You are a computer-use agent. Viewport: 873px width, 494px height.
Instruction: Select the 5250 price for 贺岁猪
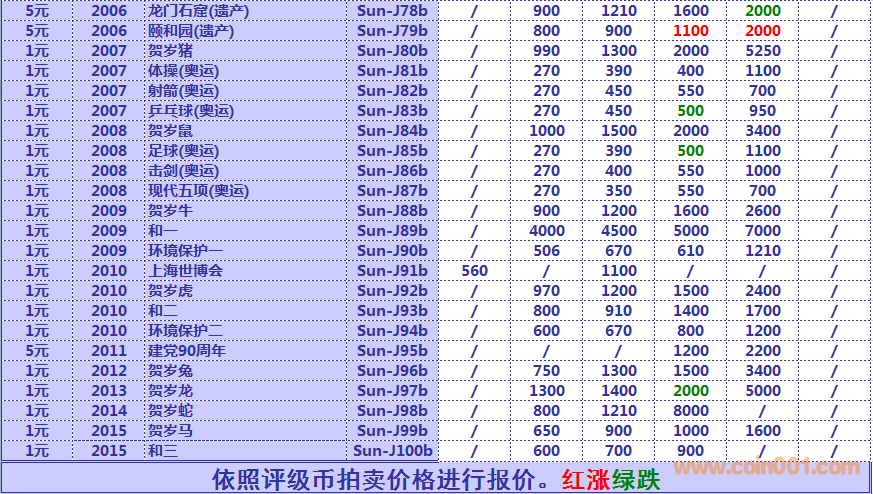pos(763,51)
